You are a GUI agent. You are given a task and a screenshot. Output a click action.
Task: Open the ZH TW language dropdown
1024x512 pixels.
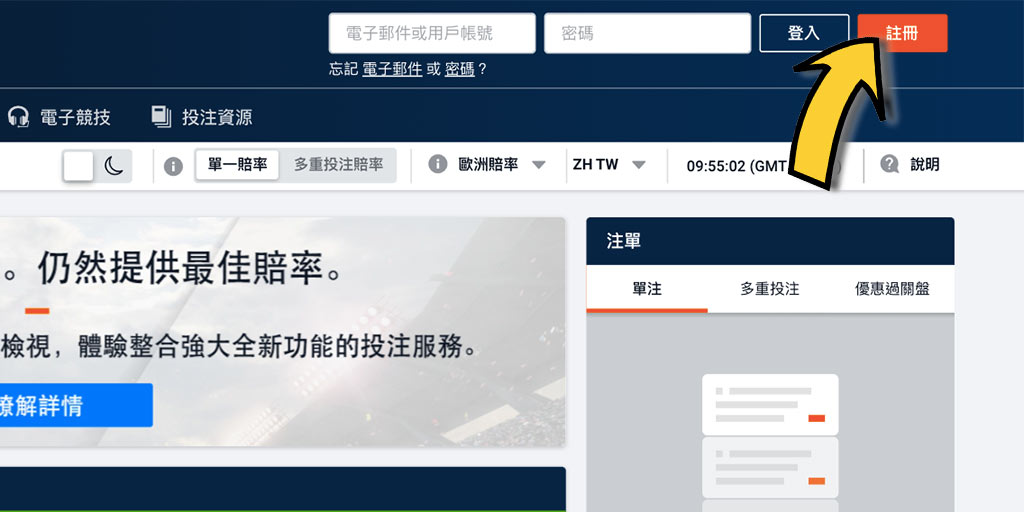tap(609, 165)
